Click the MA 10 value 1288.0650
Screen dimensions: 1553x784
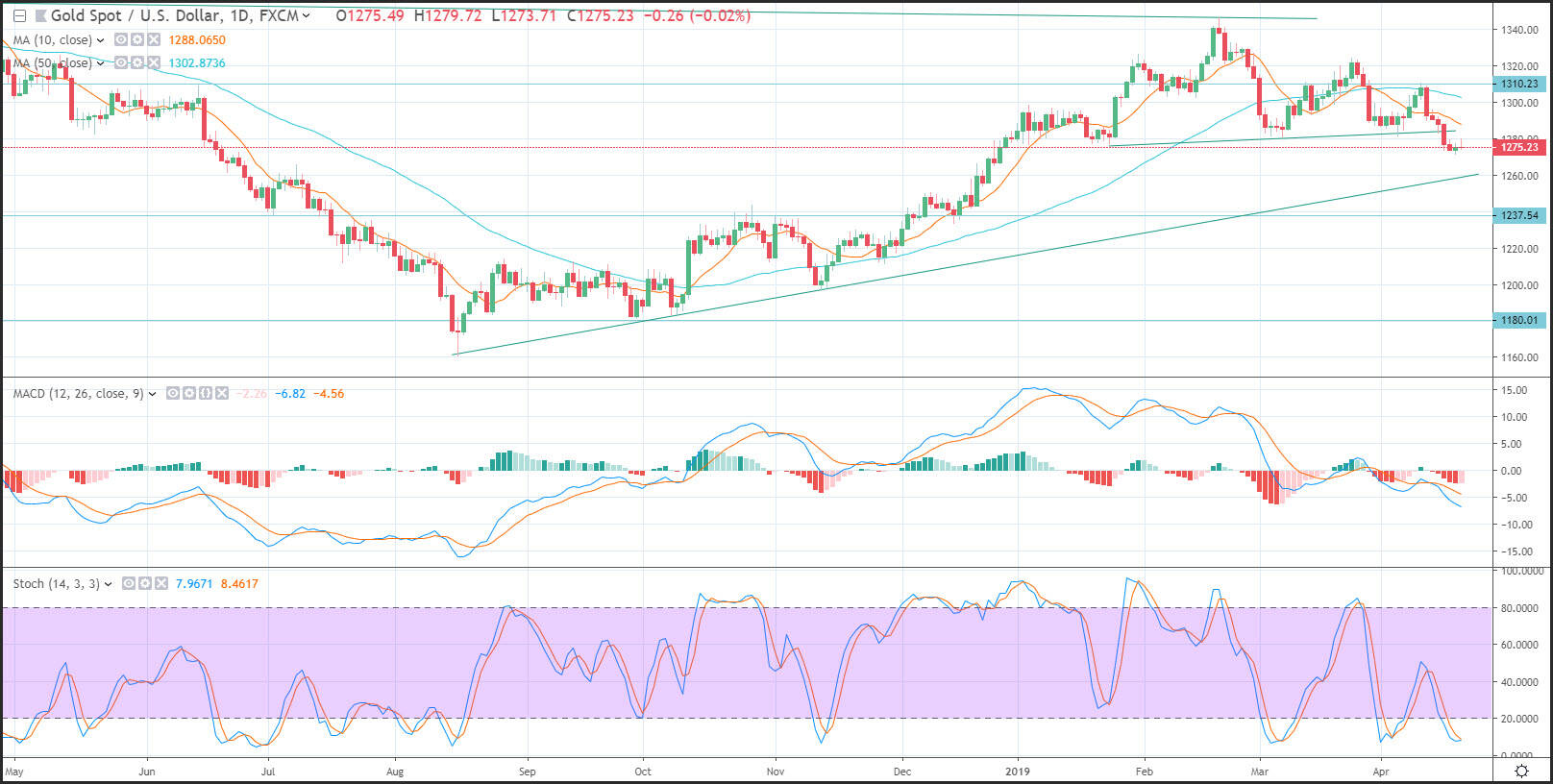tap(197, 40)
